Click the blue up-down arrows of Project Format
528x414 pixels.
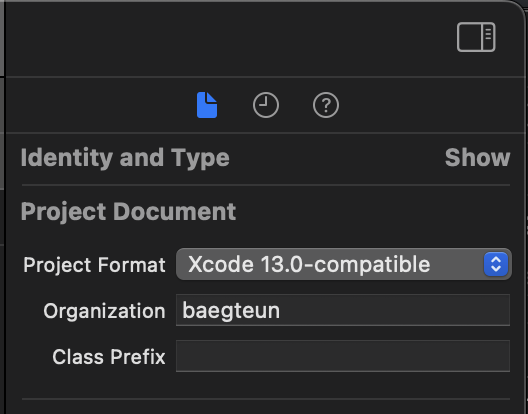point(496,264)
